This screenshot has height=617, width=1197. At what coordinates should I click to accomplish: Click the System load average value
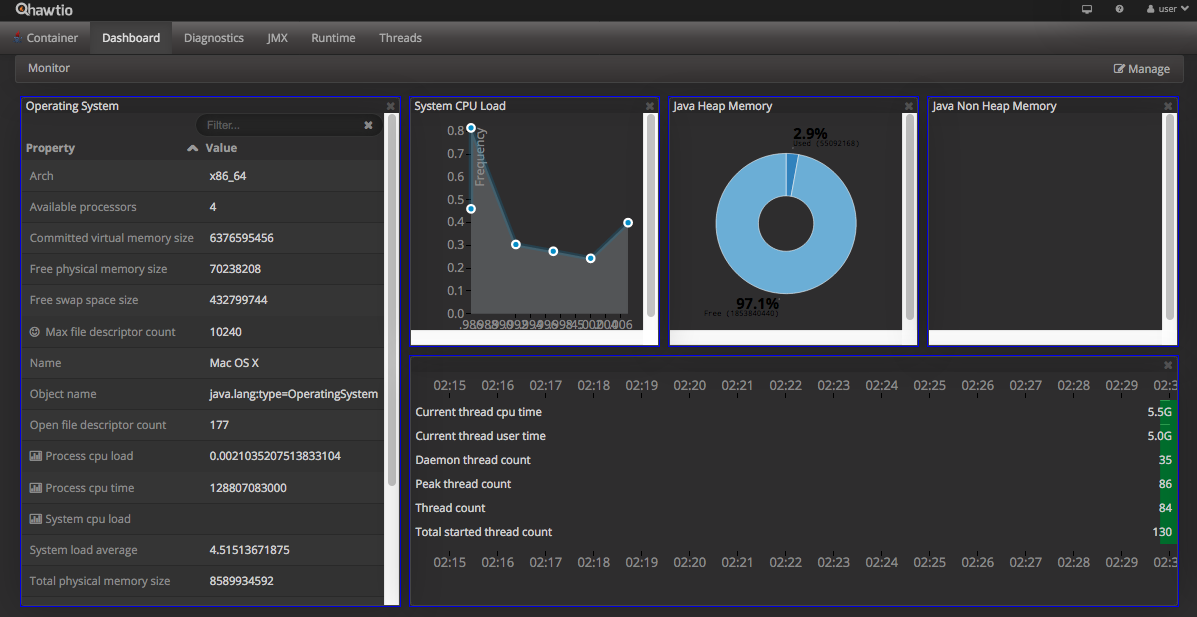[x=249, y=550]
